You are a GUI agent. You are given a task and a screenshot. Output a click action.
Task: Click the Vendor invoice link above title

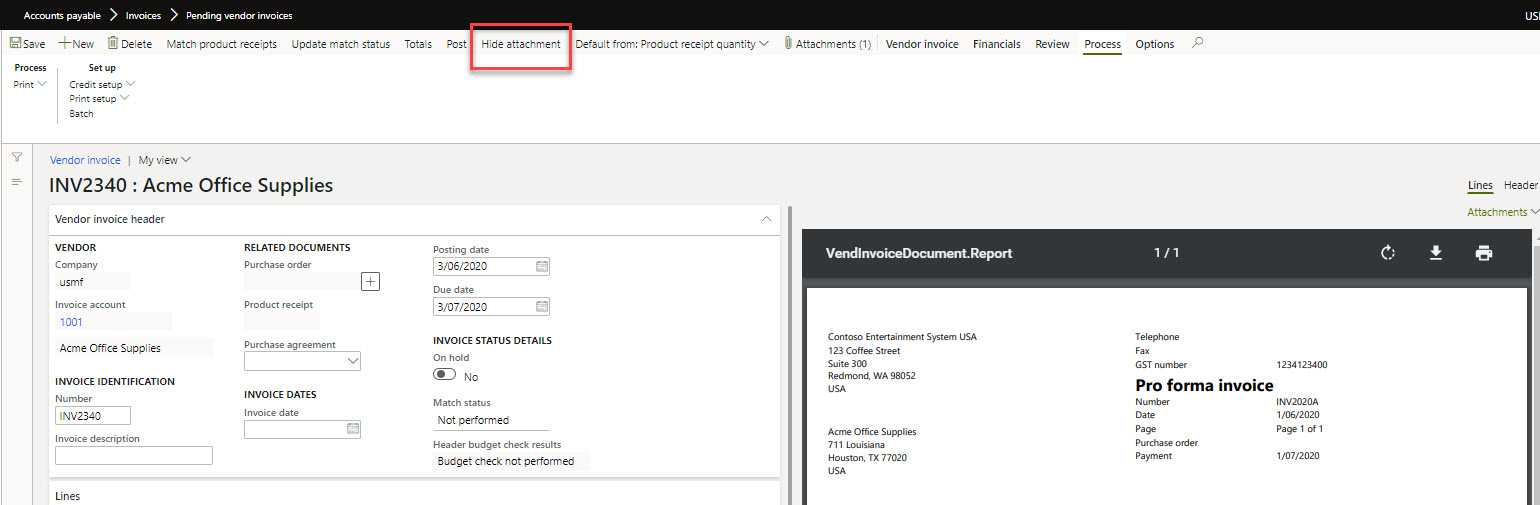85,160
